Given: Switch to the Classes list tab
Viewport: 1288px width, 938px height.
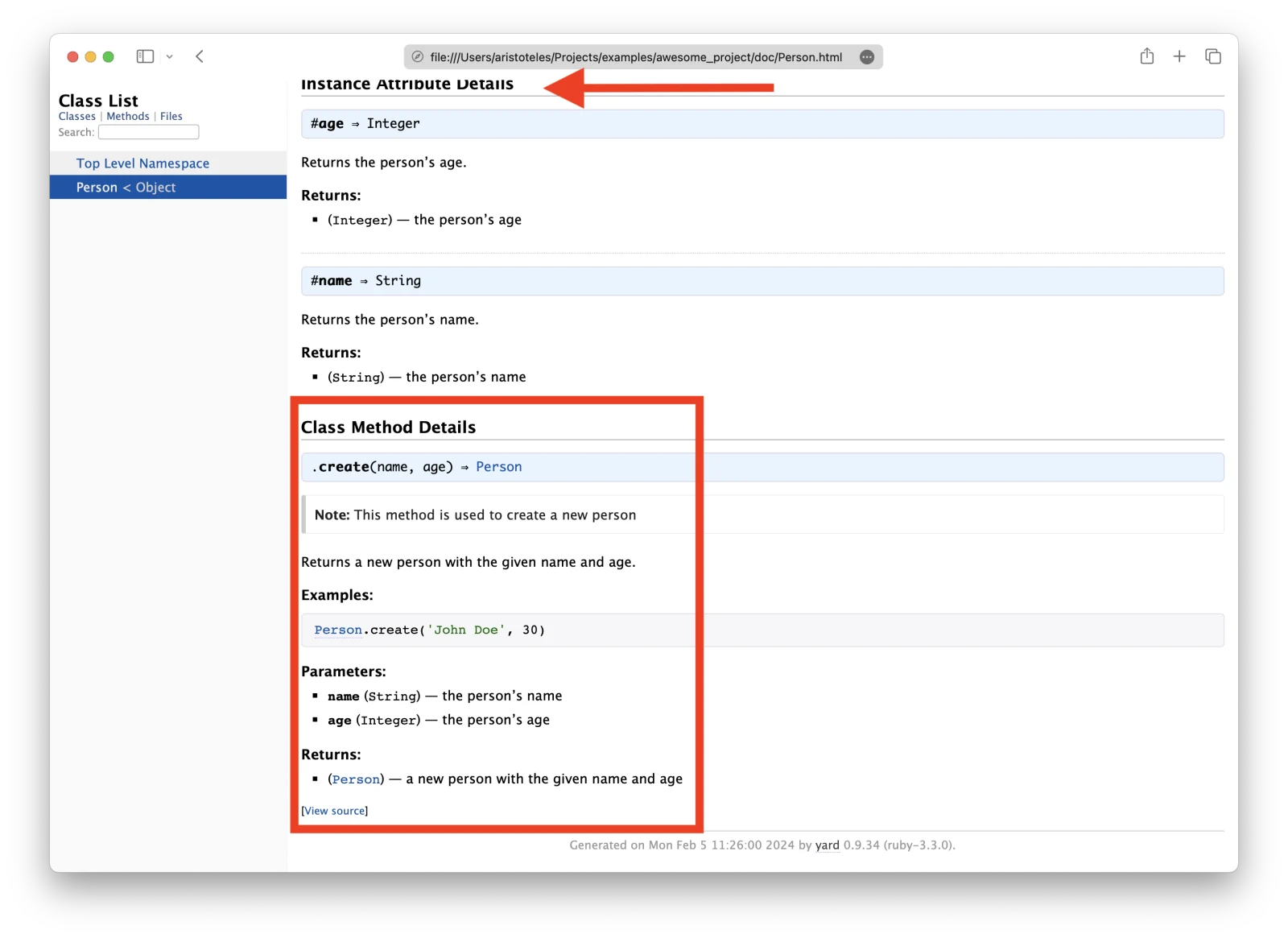Looking at the screenshot, I should point(76,117).
